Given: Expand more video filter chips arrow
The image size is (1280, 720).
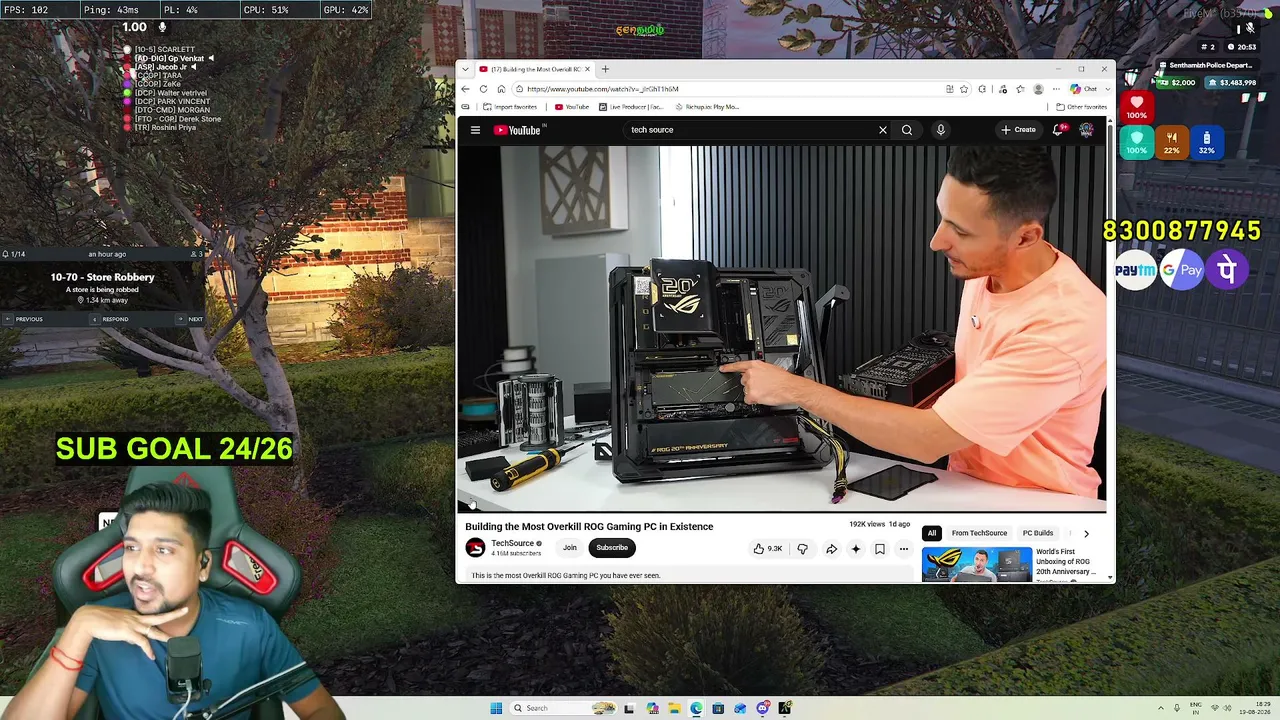Looking at the screenshot, I should pos(1086,533).
